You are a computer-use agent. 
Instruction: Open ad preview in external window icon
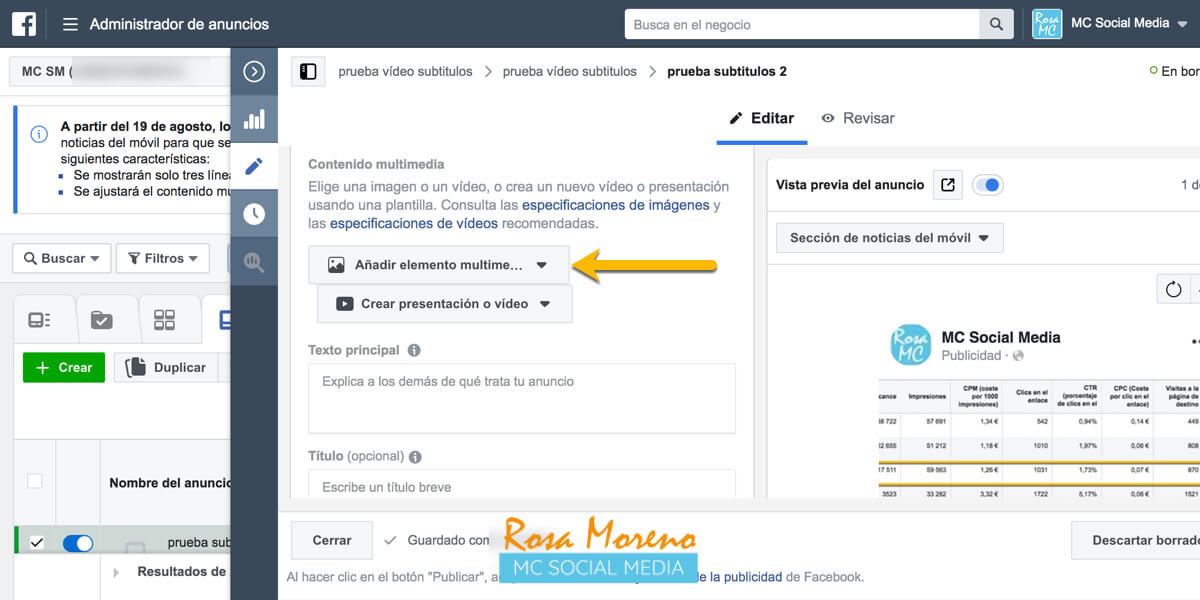948,185
